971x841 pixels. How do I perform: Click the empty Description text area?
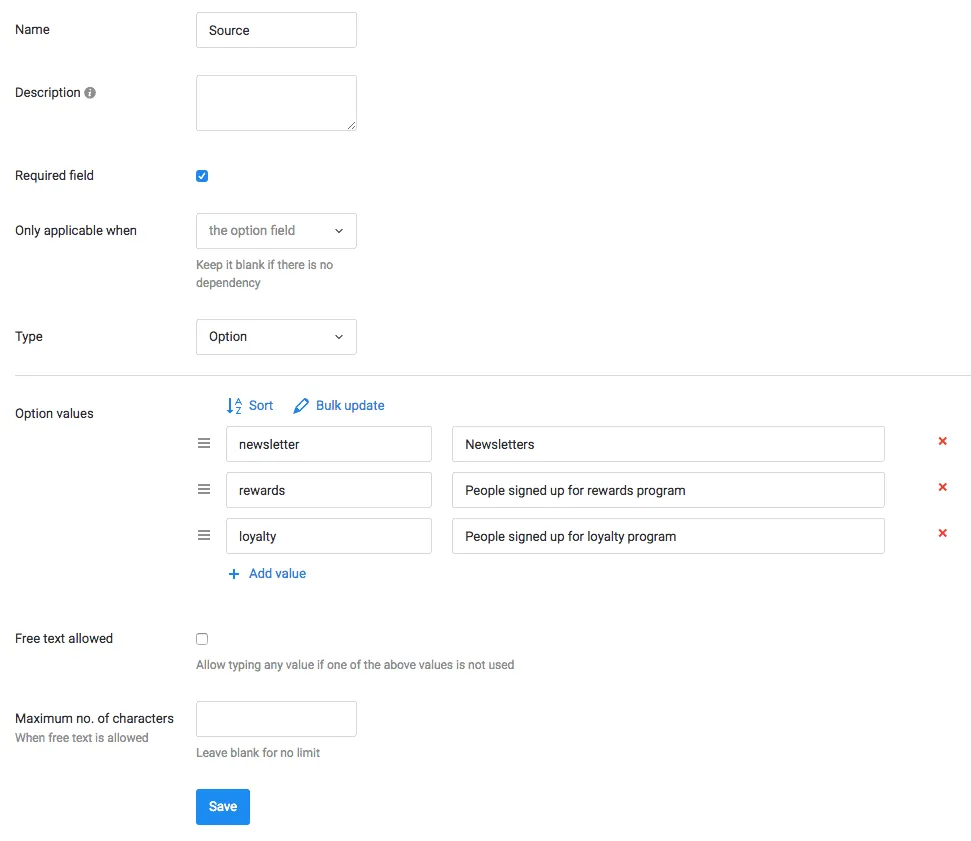tap(276, 102)
